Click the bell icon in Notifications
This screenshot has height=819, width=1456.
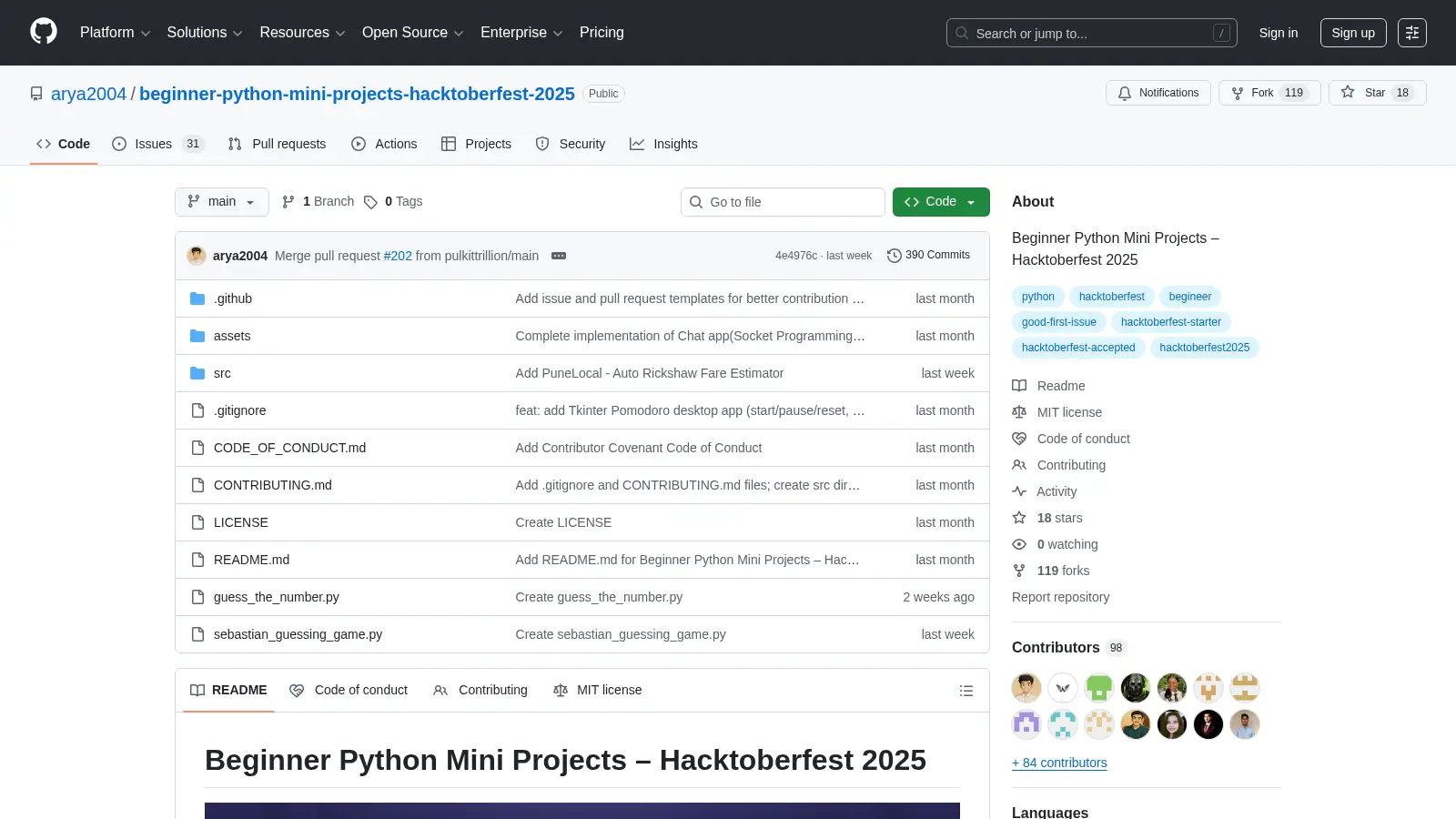[x=1125, y=93]
